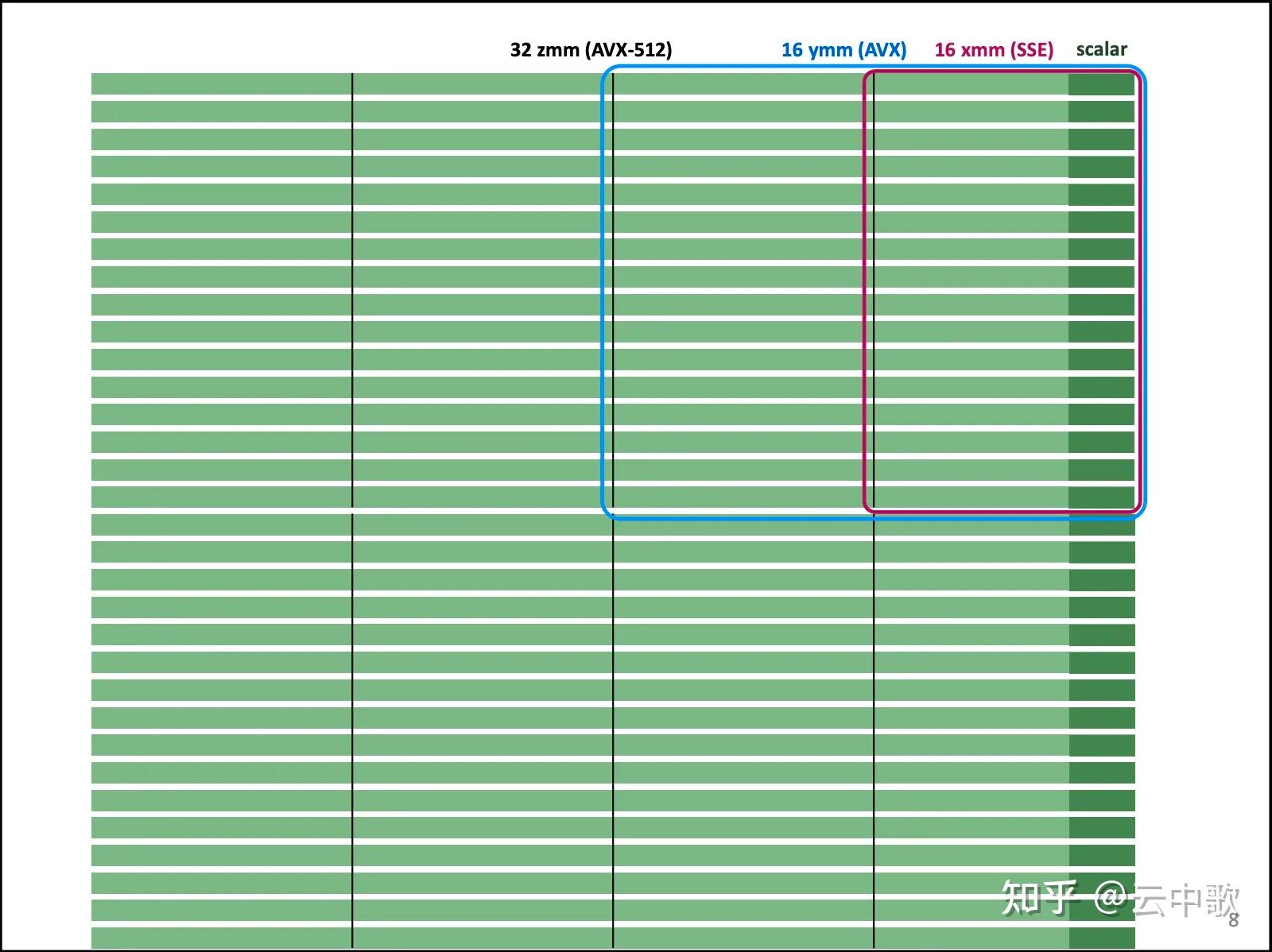Click the dark green scalar cell in the bottom row
This screenshot has width=1272, height=952.
point(1101,937)
